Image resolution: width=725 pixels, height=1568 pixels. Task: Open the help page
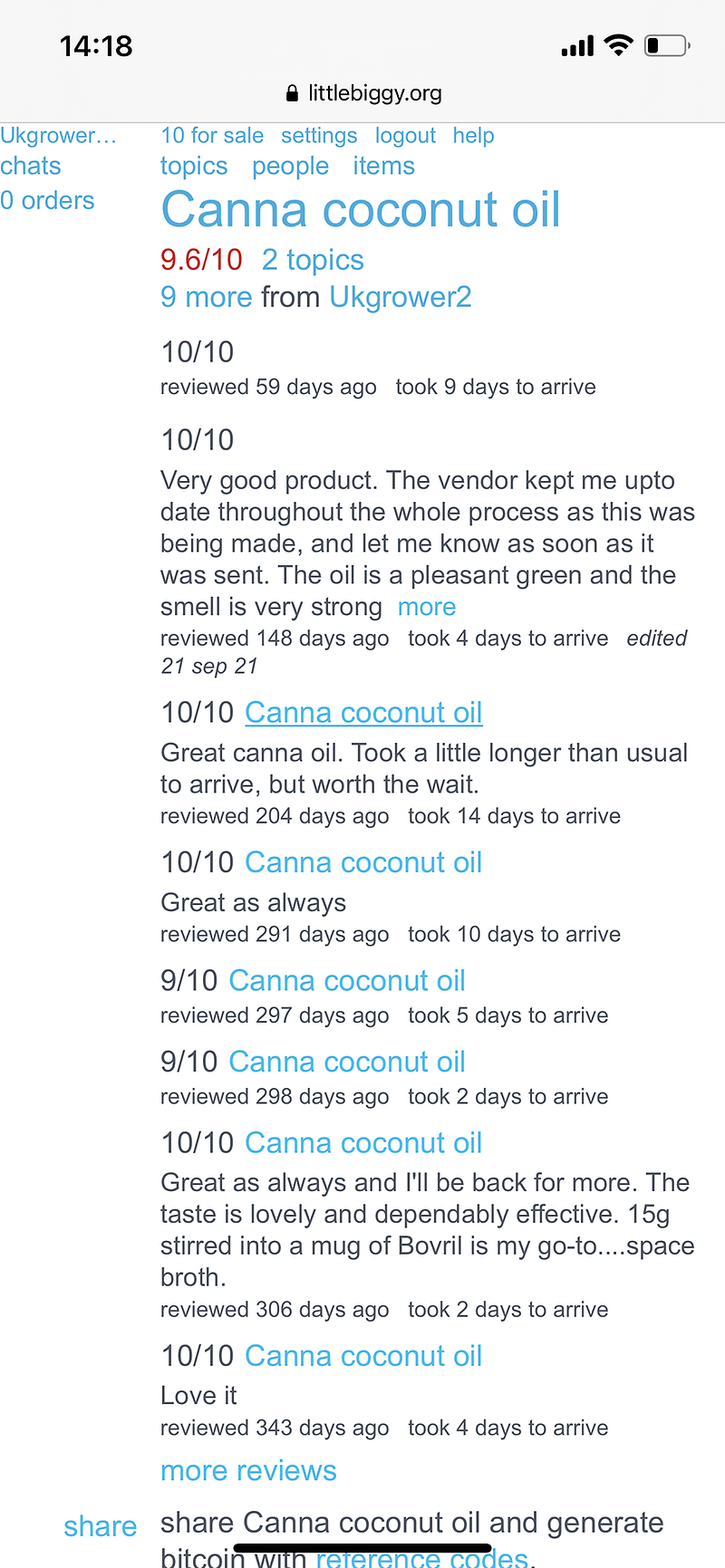click(473, 136)
